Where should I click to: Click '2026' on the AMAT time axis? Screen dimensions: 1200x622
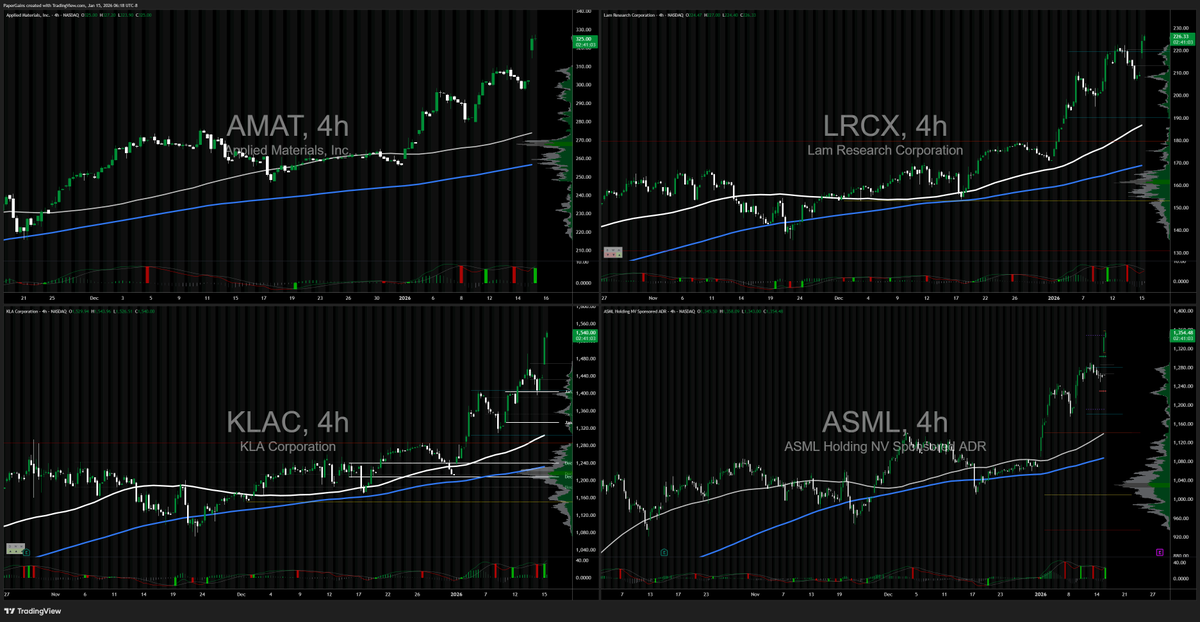tap(405, 298)
